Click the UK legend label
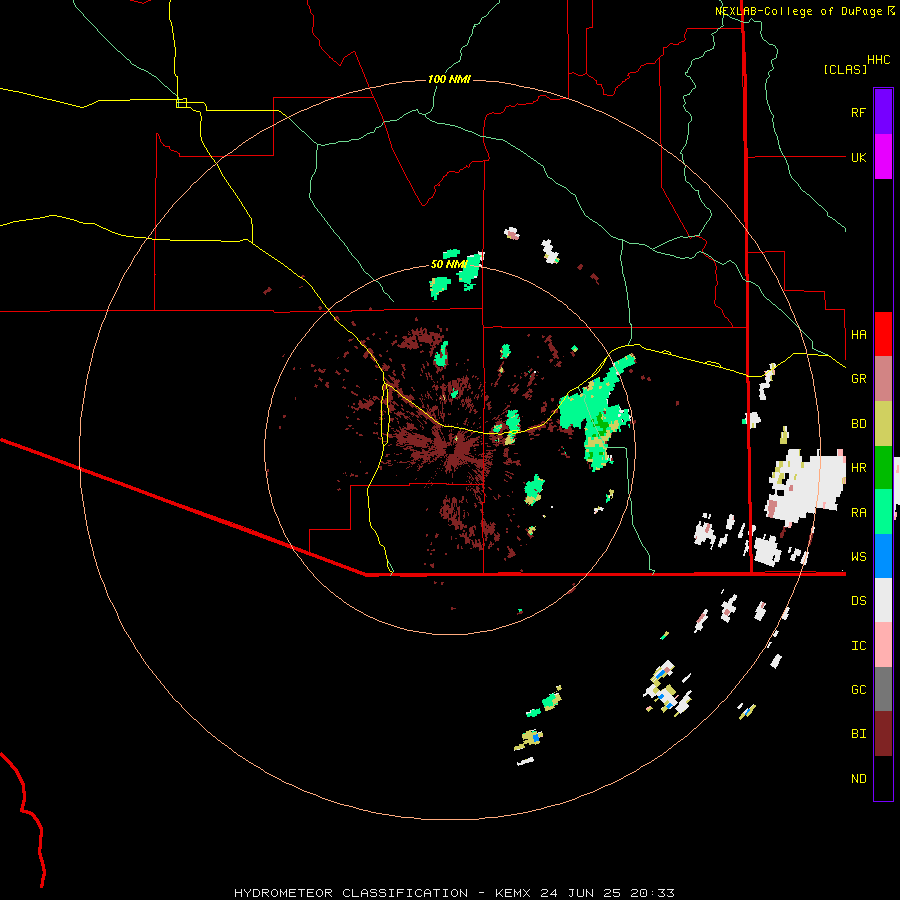Screen dimensions: 900x900 pyautogui.click(x=858, y=157)
